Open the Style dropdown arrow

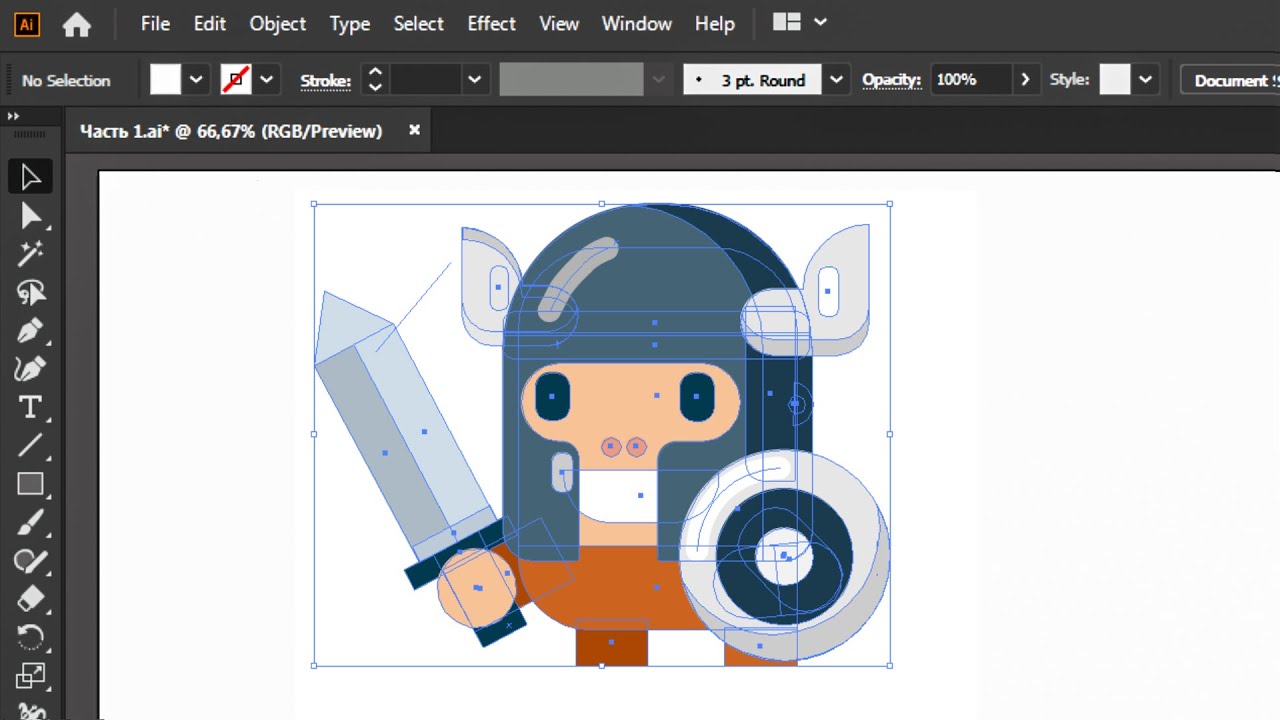(x=1145, y=80)
